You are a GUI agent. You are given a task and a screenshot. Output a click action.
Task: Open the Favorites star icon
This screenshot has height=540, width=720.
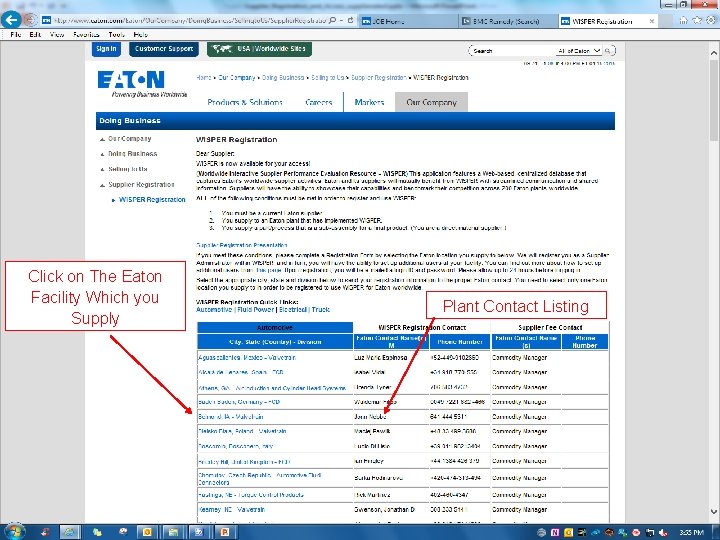click(697, 20)
